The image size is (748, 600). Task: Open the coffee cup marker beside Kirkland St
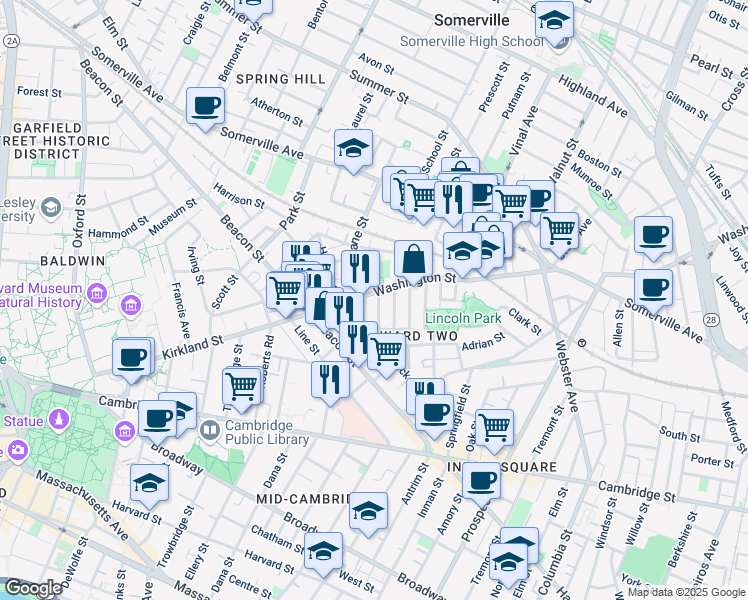coord(132,359)
